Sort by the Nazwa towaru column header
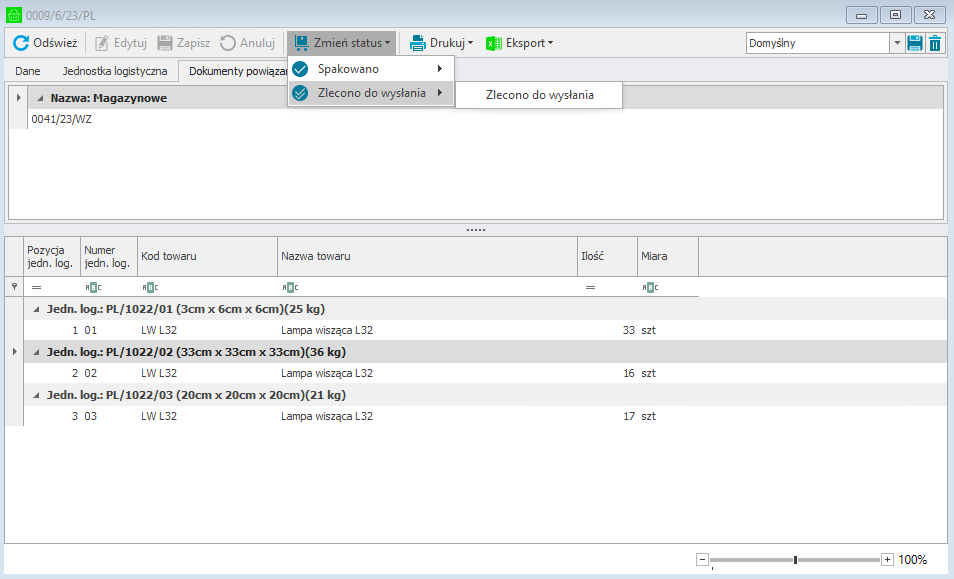Viewport: 954px width, 579px height. point(427,256)
